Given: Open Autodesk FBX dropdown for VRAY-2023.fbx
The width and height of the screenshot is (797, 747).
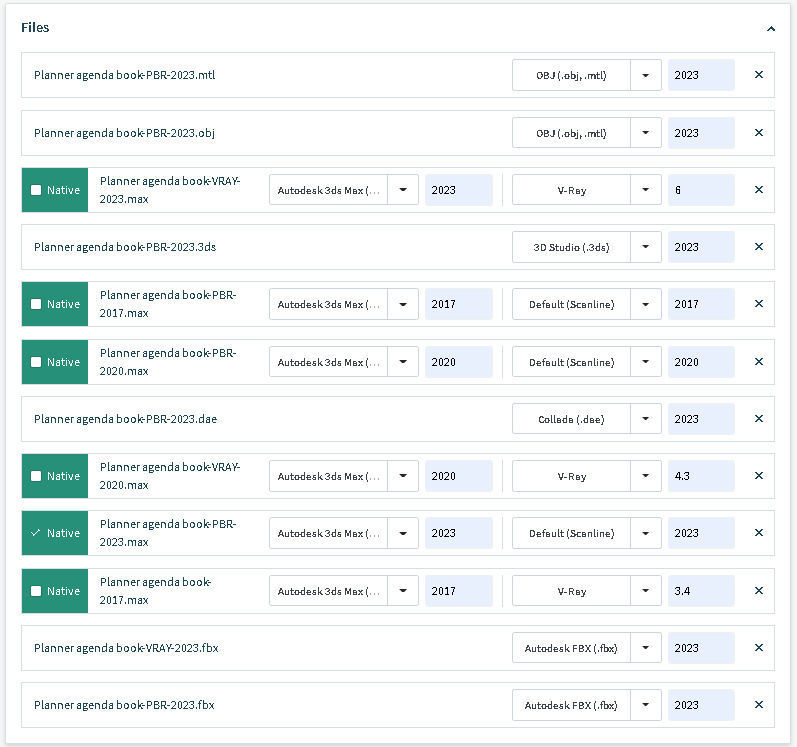Looking at the screenshot, I should pyautogui.click(x=646, y=648).
